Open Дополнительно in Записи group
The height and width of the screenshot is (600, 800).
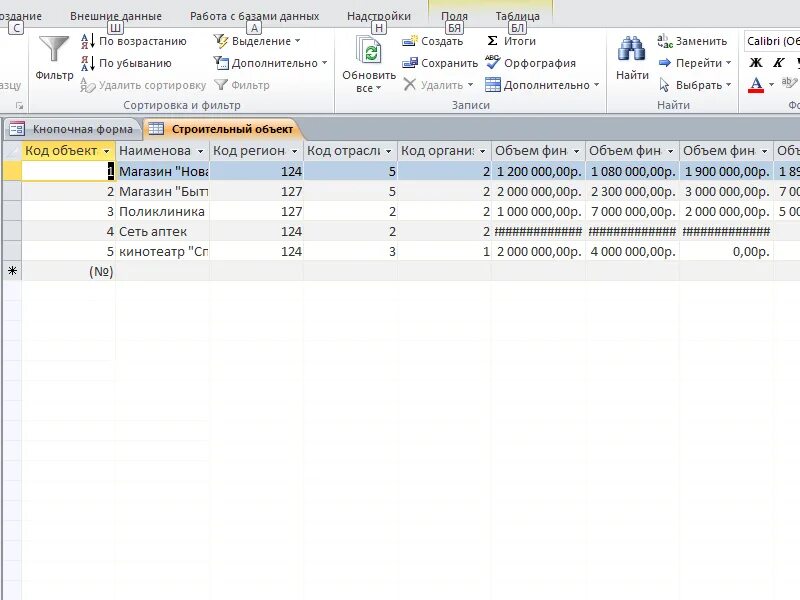(x=542, y=85)
